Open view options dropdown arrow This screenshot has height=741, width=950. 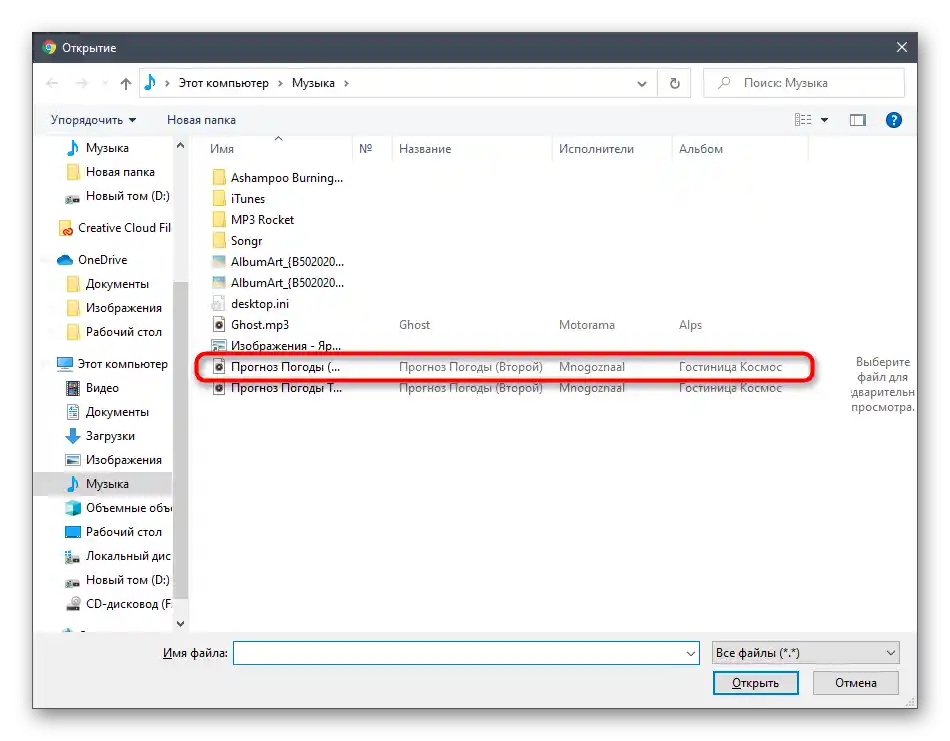coord(824,120)
